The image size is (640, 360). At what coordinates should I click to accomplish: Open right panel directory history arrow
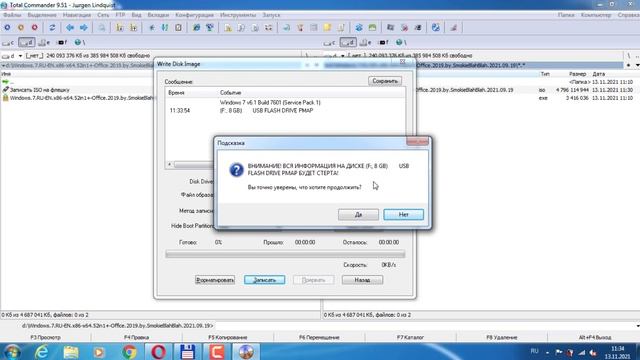[x=637, y=65]
